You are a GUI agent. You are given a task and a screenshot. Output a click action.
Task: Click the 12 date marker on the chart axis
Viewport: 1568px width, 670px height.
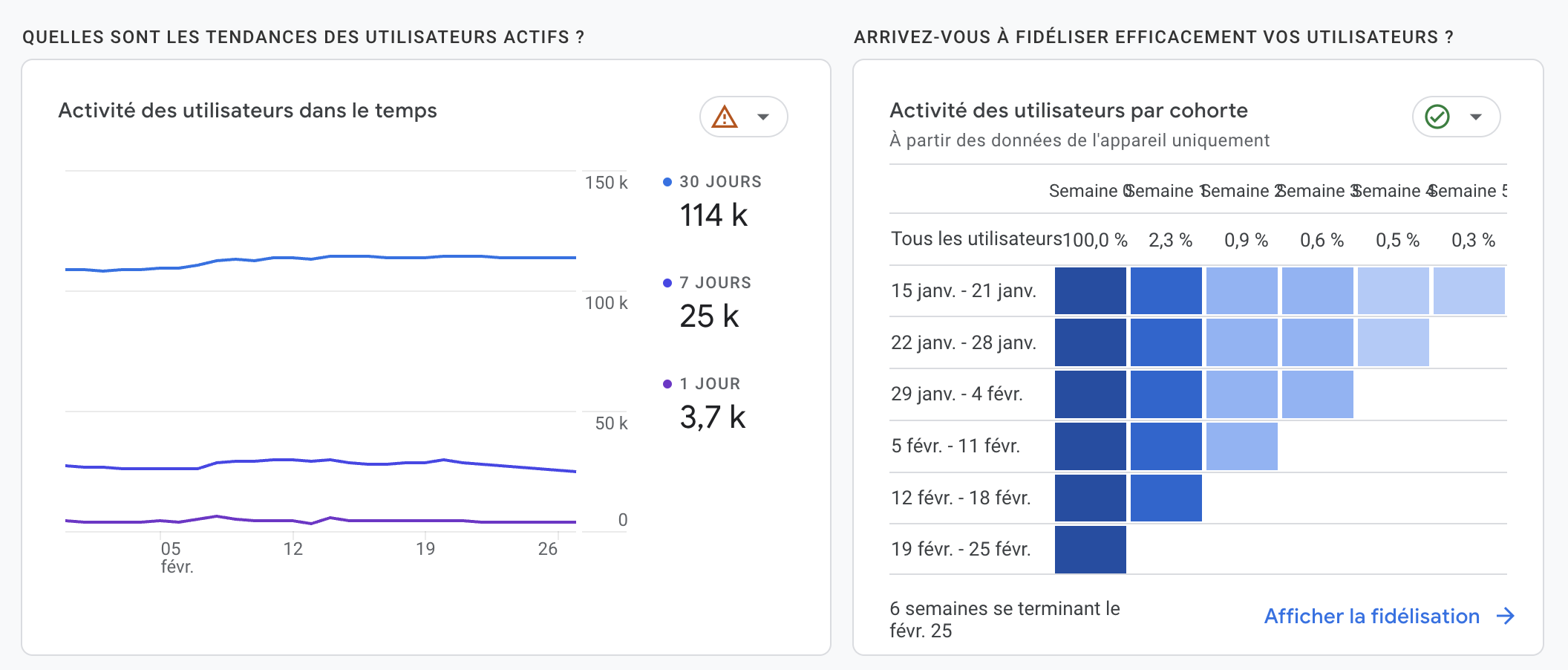click(x=293, y=549)
